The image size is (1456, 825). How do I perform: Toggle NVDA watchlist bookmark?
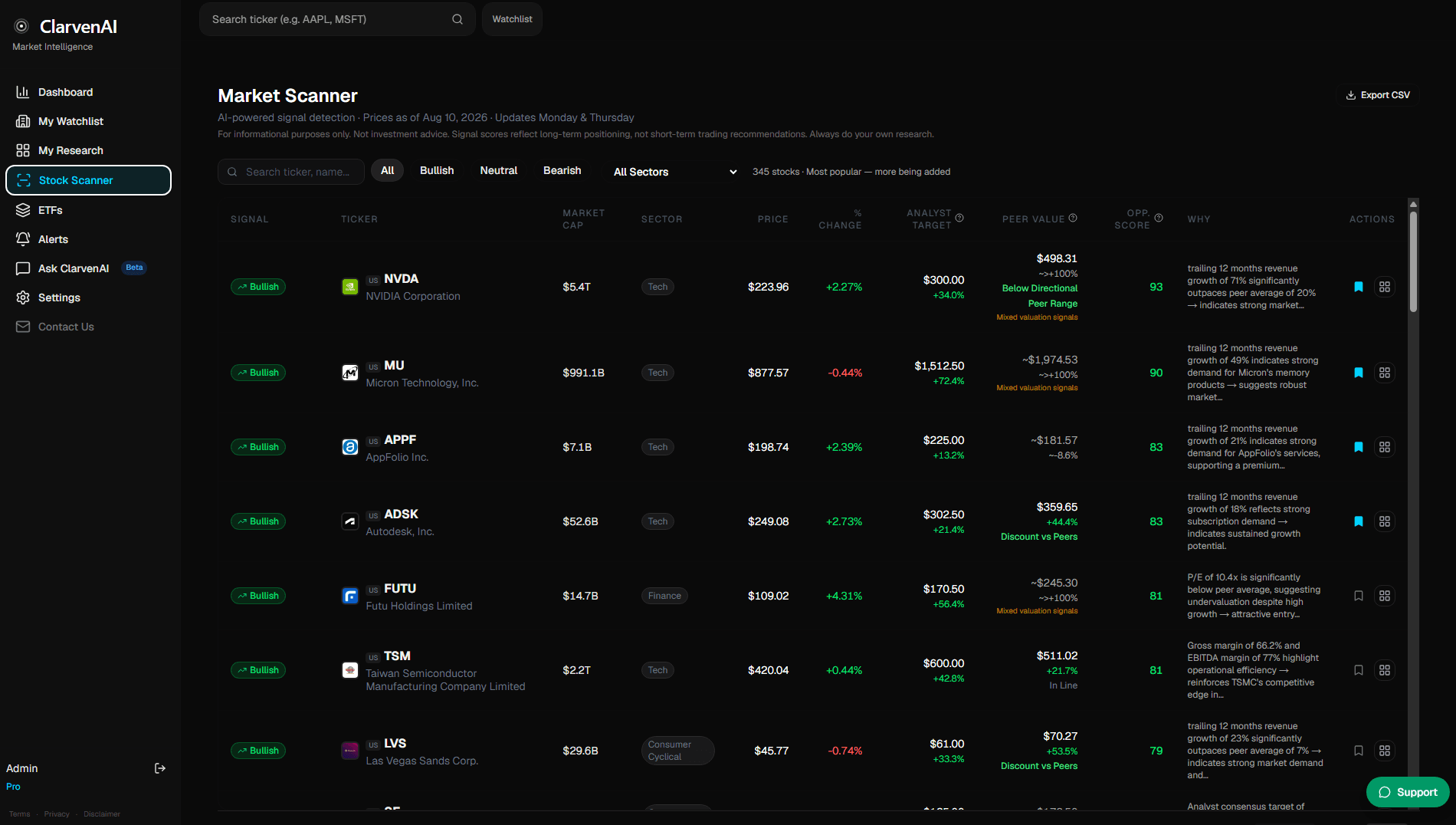[1359, 287]
